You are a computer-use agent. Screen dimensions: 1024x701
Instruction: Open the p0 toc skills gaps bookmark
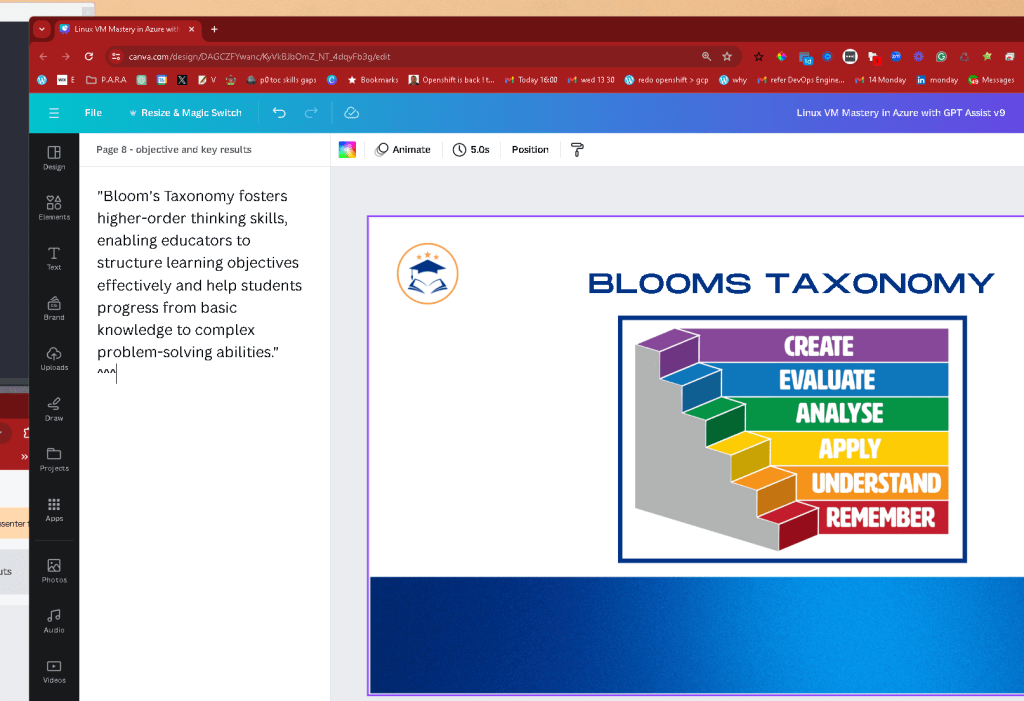tap(281, 80)
